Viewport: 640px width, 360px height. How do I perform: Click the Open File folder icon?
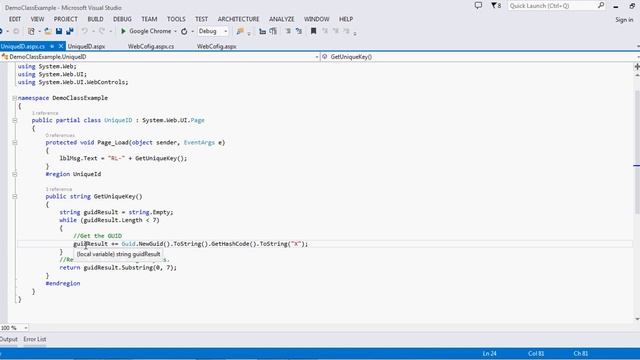click(x=48, y=31)
